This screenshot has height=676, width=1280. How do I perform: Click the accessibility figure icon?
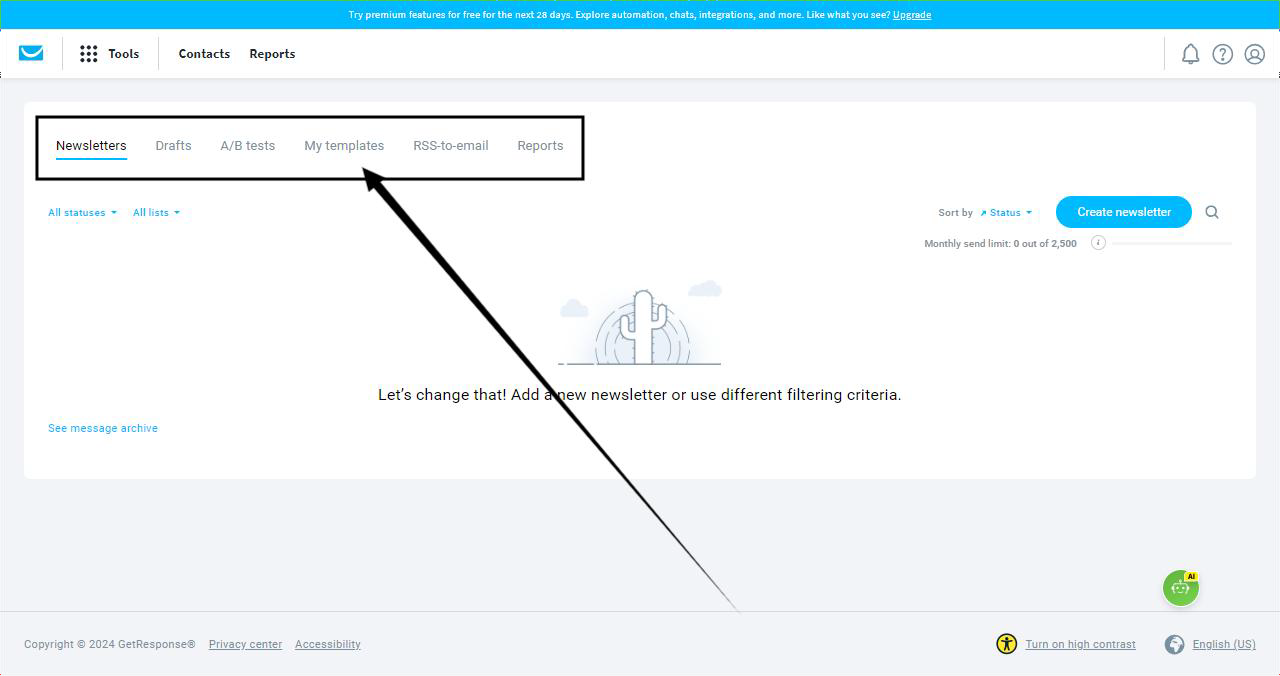point(1006,644)
